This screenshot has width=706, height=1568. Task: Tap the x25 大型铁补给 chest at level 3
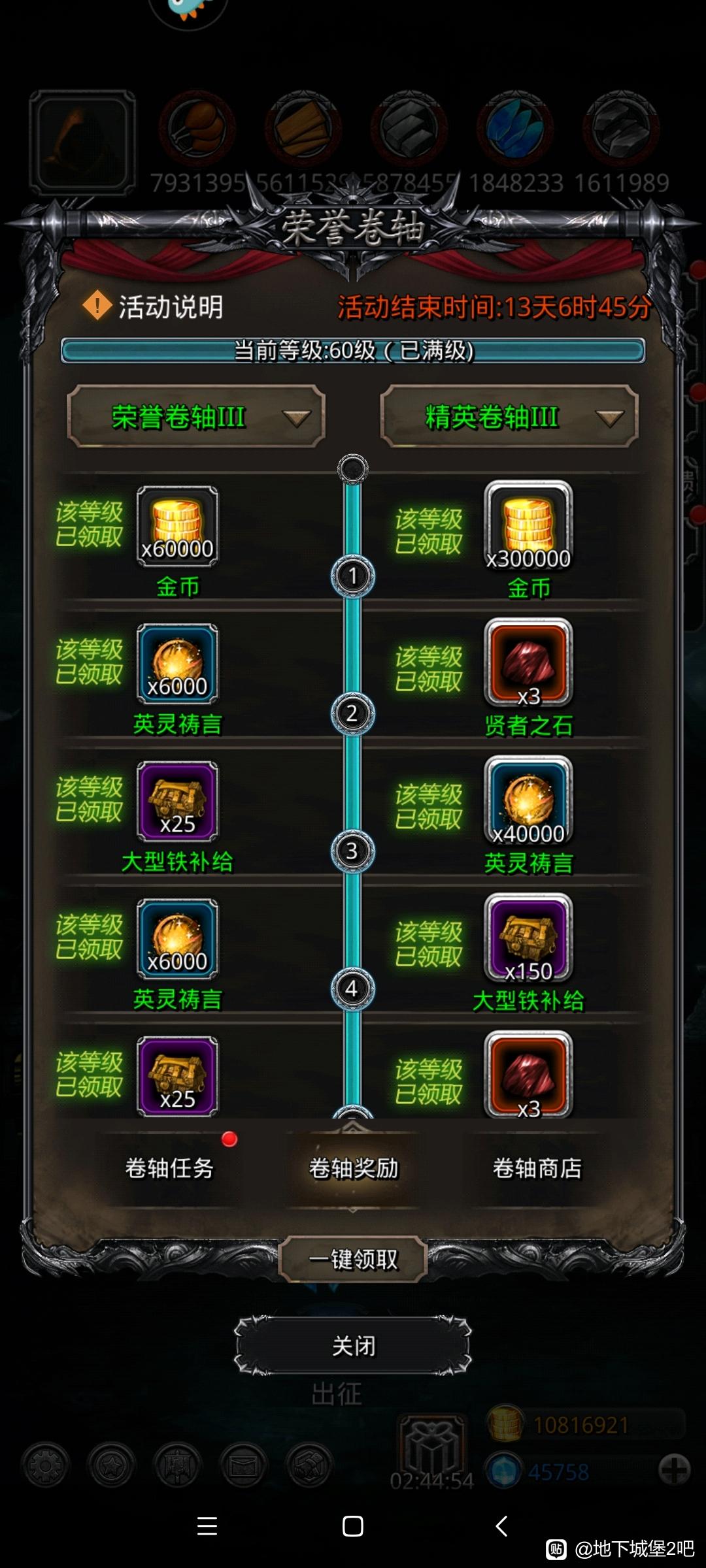pyautogui.click(x=177, y=801)
